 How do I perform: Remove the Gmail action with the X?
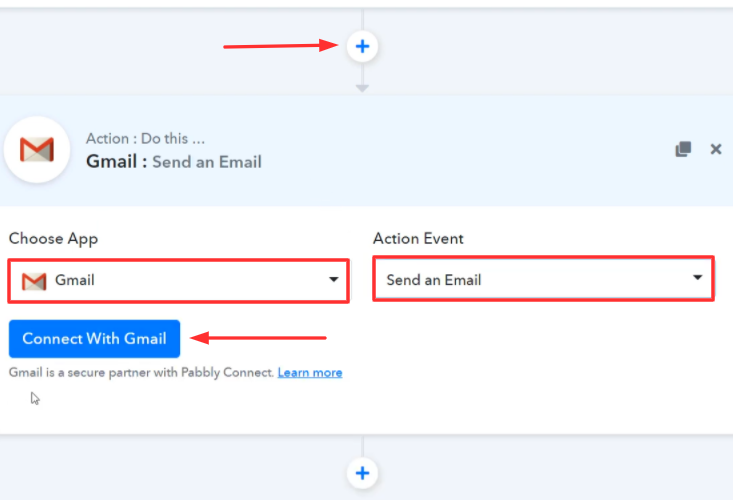(716, 149)
